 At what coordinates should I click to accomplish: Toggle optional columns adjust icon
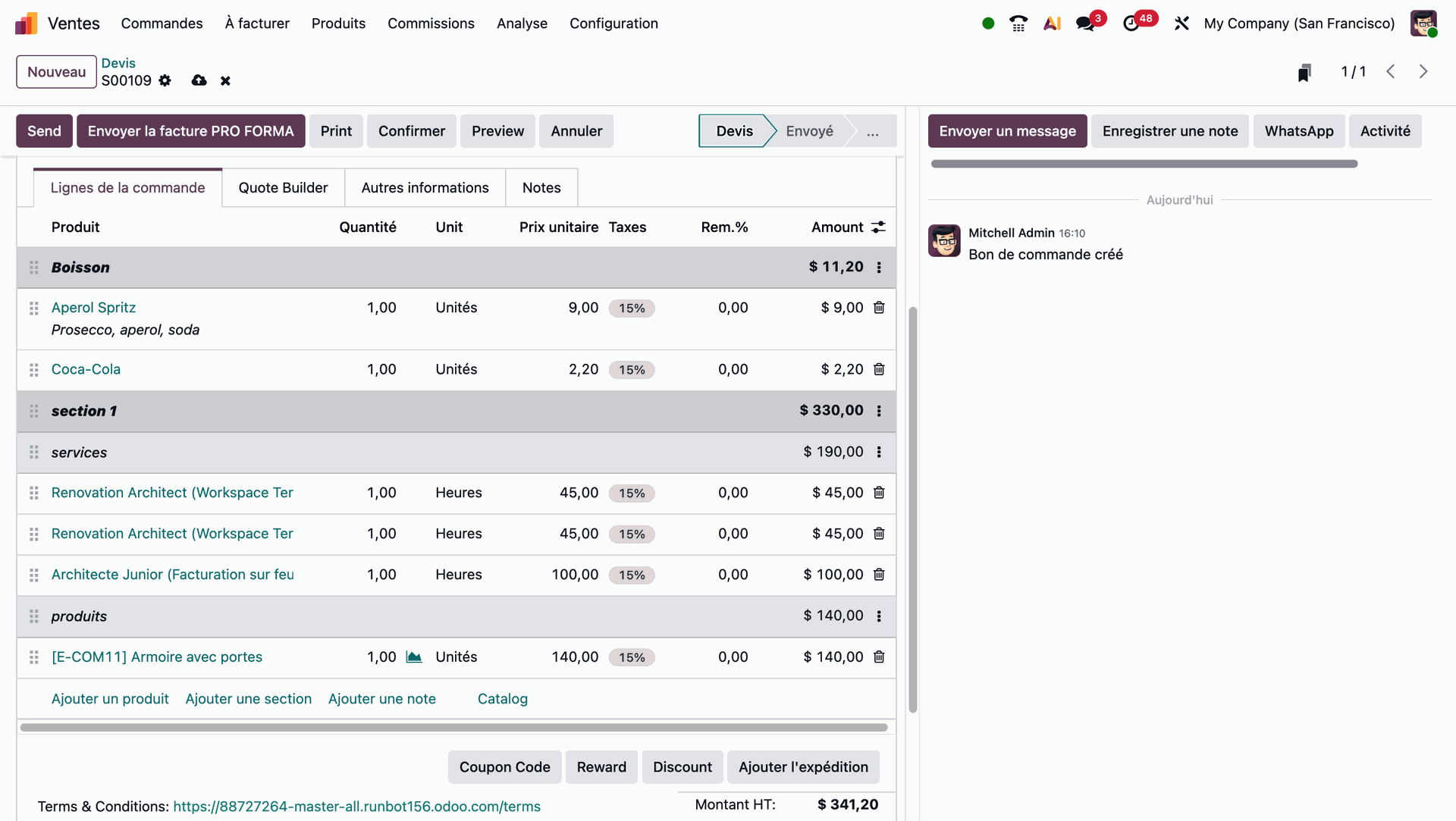click(x=879, y=227)
